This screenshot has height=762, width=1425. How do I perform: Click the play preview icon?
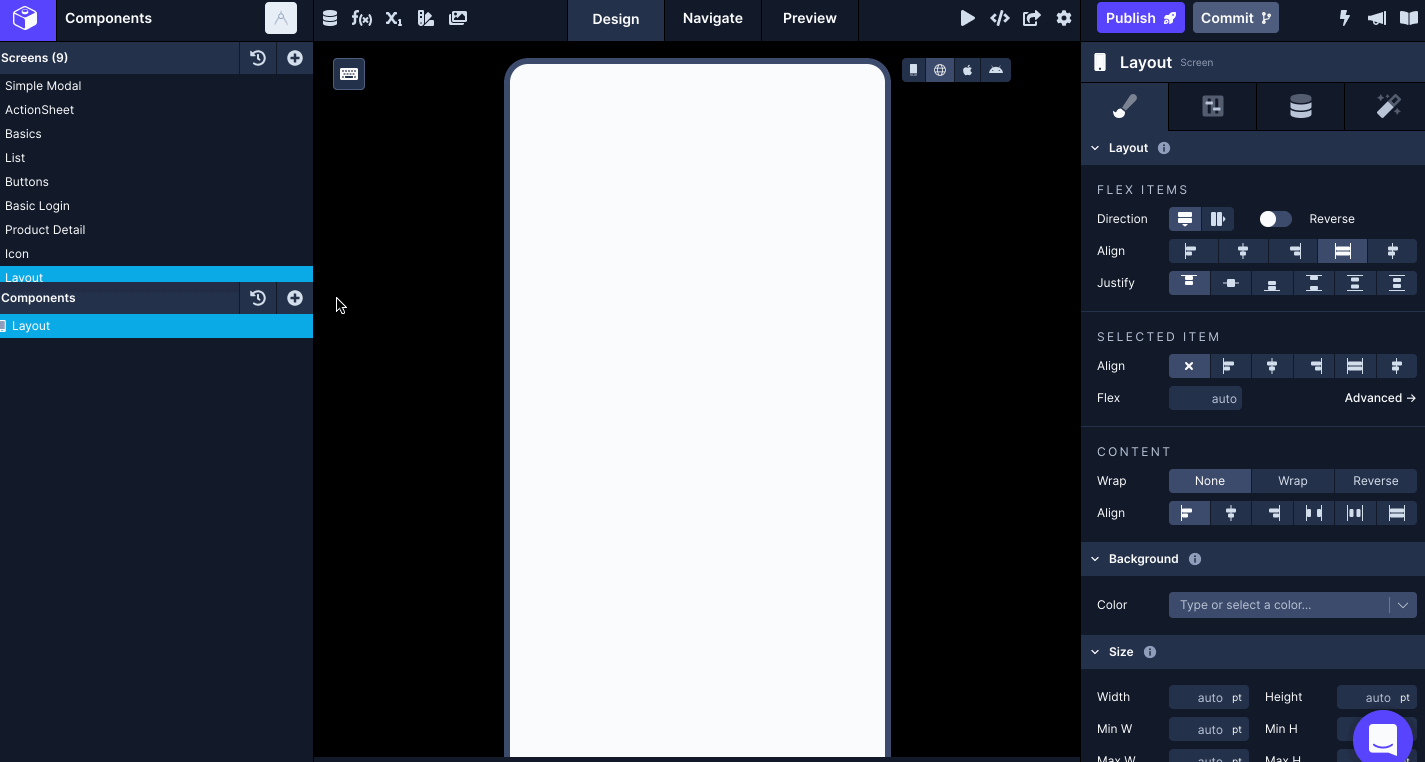[x=967, y=18]
